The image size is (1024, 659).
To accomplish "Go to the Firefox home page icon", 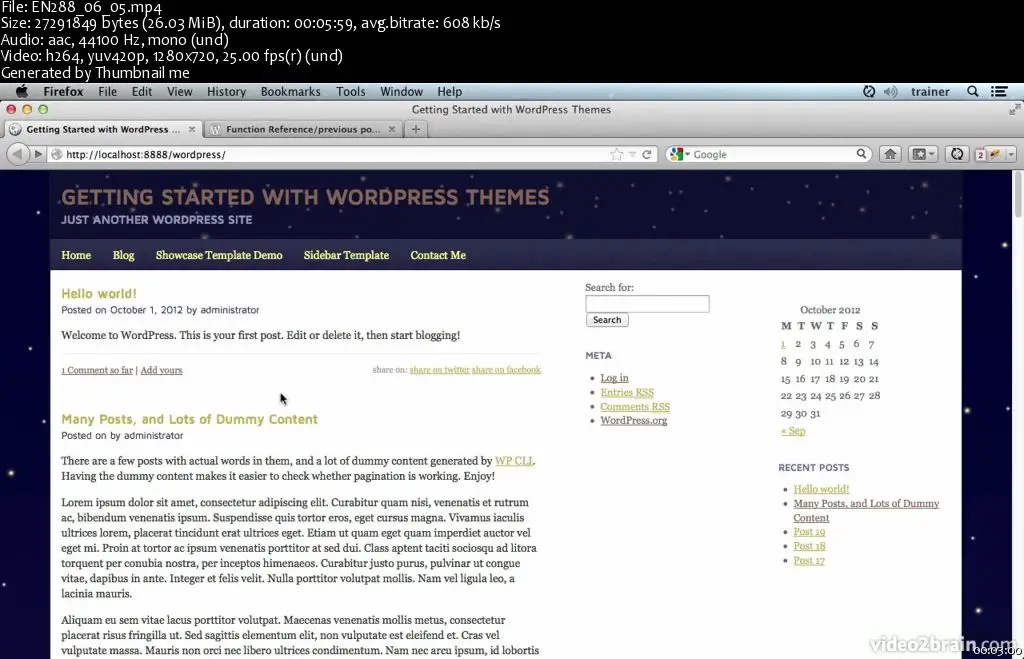I will 889,154.
